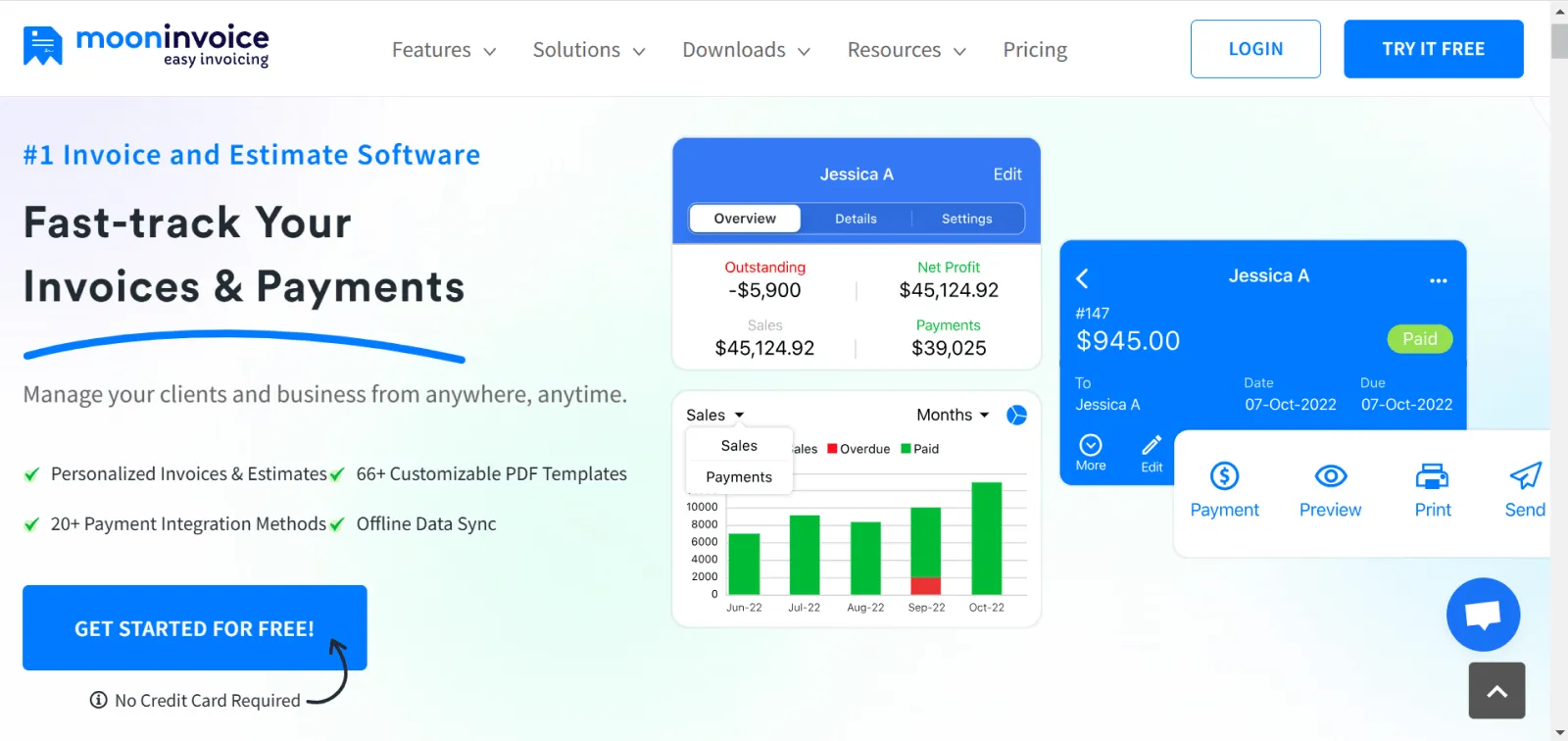
Task: Click '20+ Payment Integration Methods' text
Action: (188, 523)
